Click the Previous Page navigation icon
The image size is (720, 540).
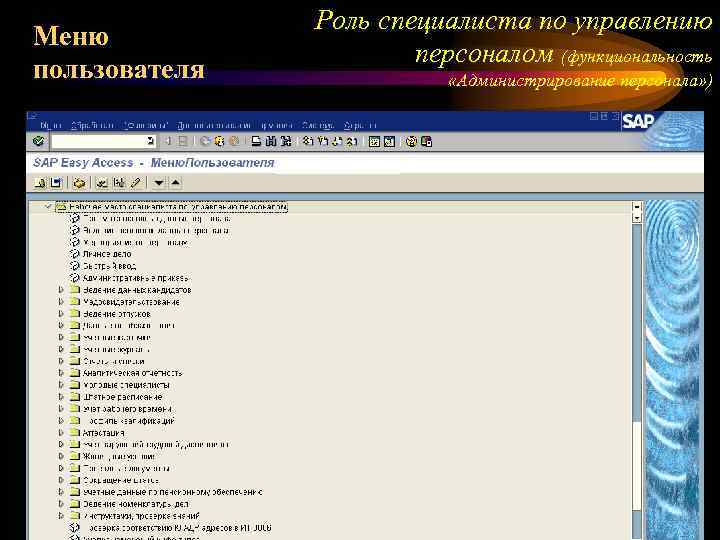(x=322, y=141)
